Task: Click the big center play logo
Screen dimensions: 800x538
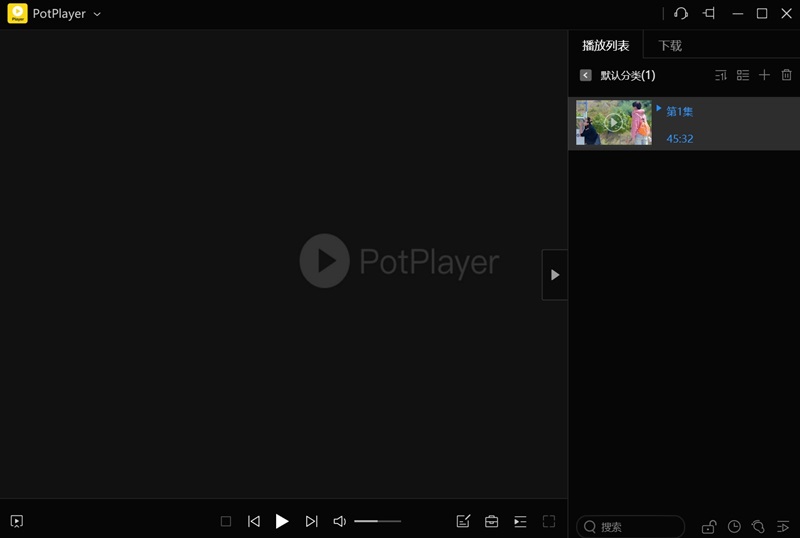Action: tap(324, 261)
